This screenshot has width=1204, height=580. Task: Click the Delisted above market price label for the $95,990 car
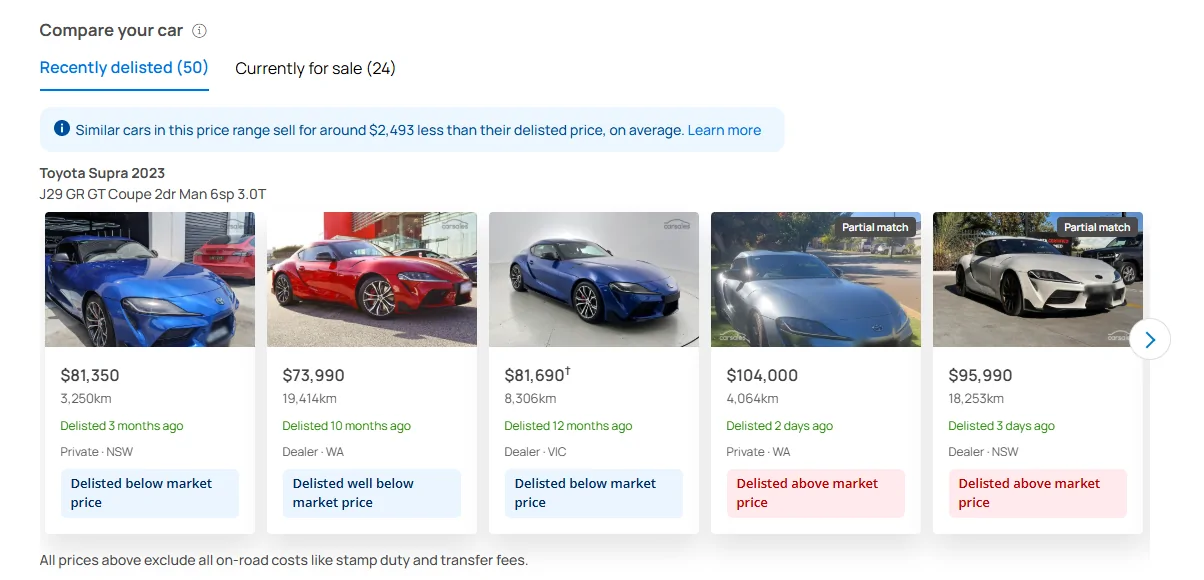click(1038, 493)
